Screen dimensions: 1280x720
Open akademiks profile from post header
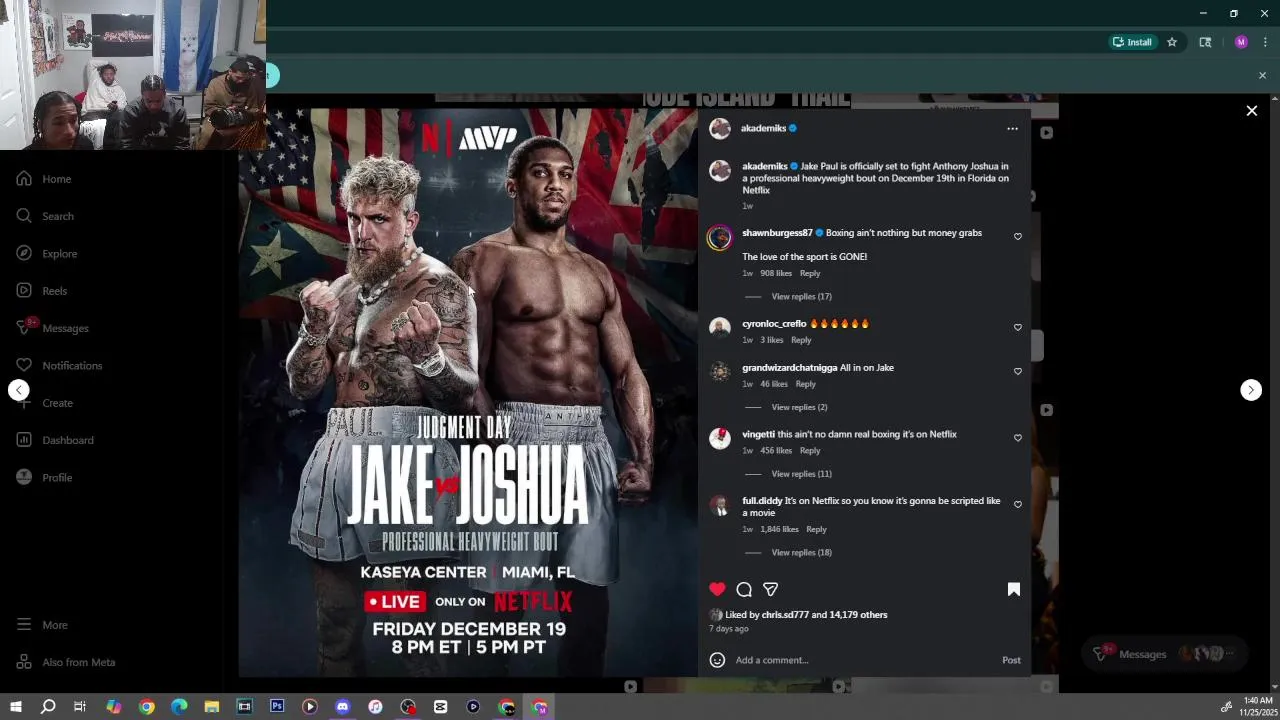tap(763, 129)
